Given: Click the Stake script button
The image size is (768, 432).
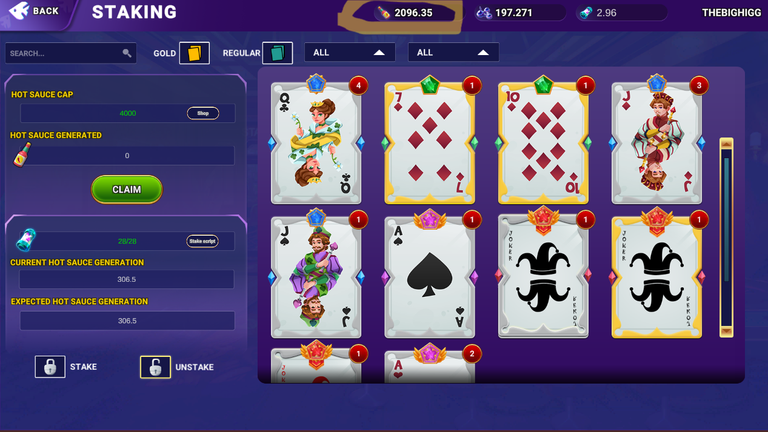Looking at the screenshot, I should click(202, 241).
